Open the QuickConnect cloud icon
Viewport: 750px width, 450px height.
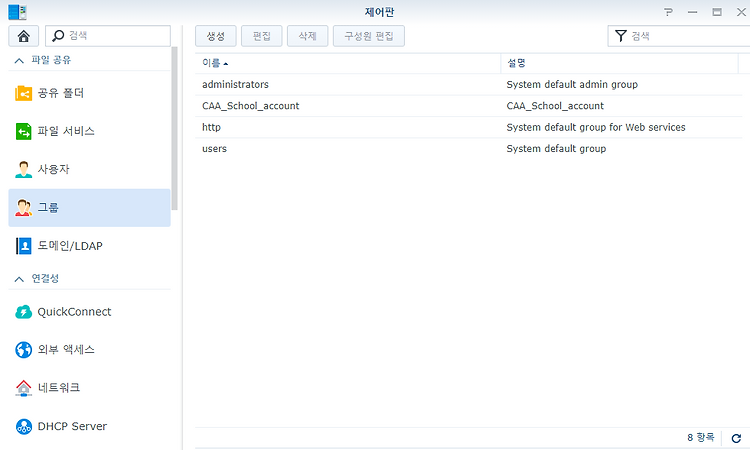click(23, 312)
